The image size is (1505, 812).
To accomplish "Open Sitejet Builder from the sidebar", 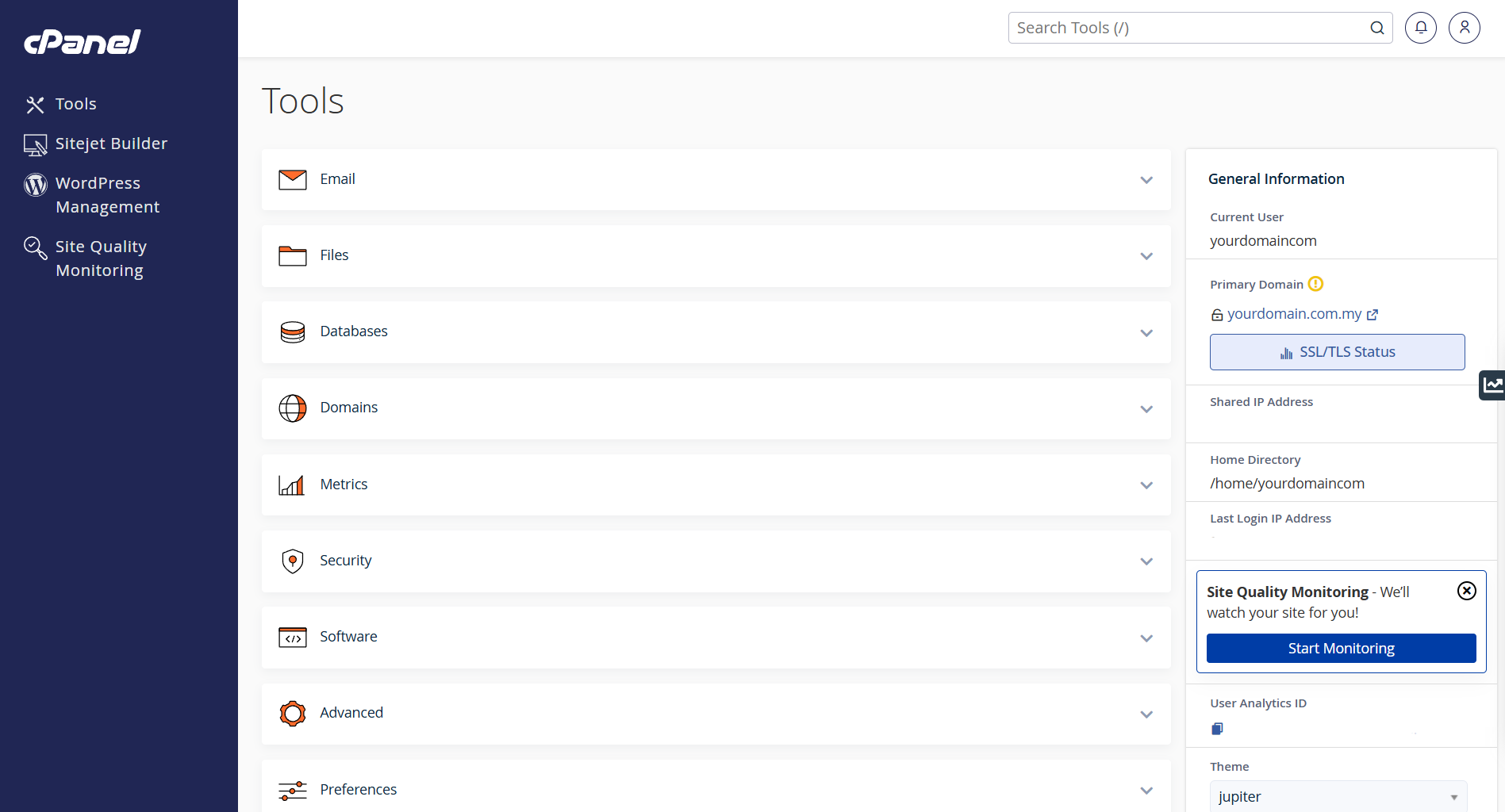I will click(x=111, y=144).
